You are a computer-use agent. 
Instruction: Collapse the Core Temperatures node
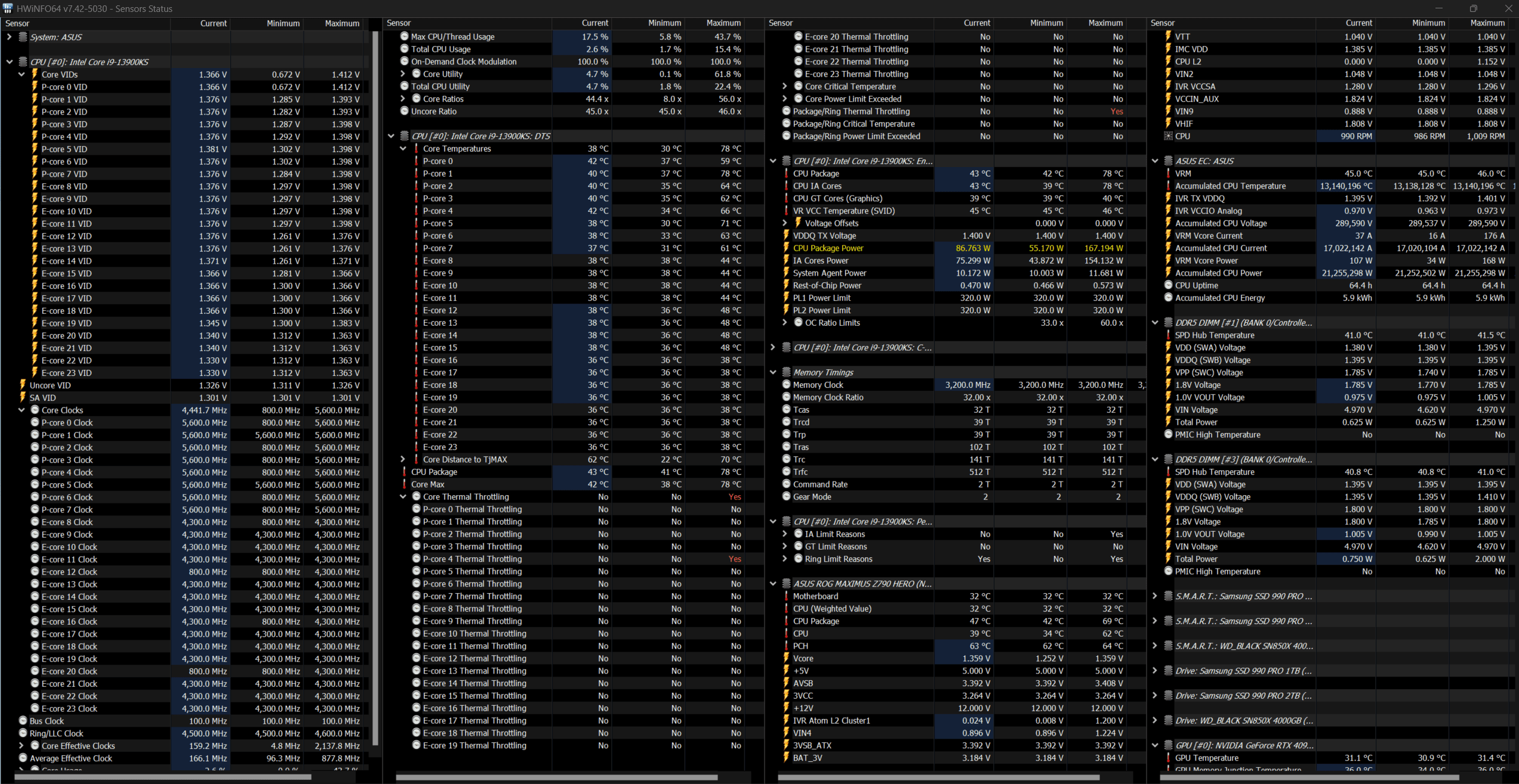[x=403, y=149]
